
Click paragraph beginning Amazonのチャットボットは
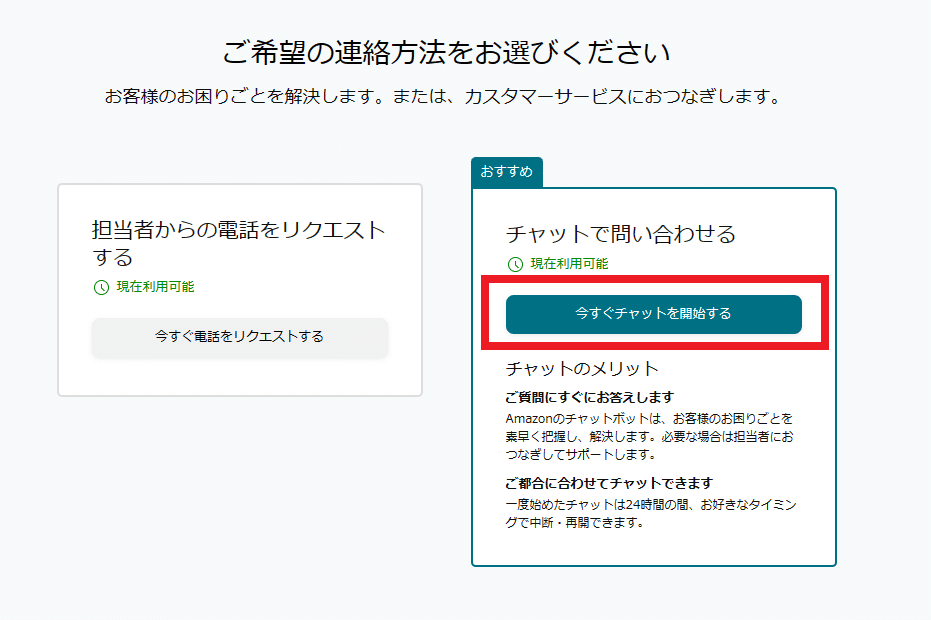point(650,436)
